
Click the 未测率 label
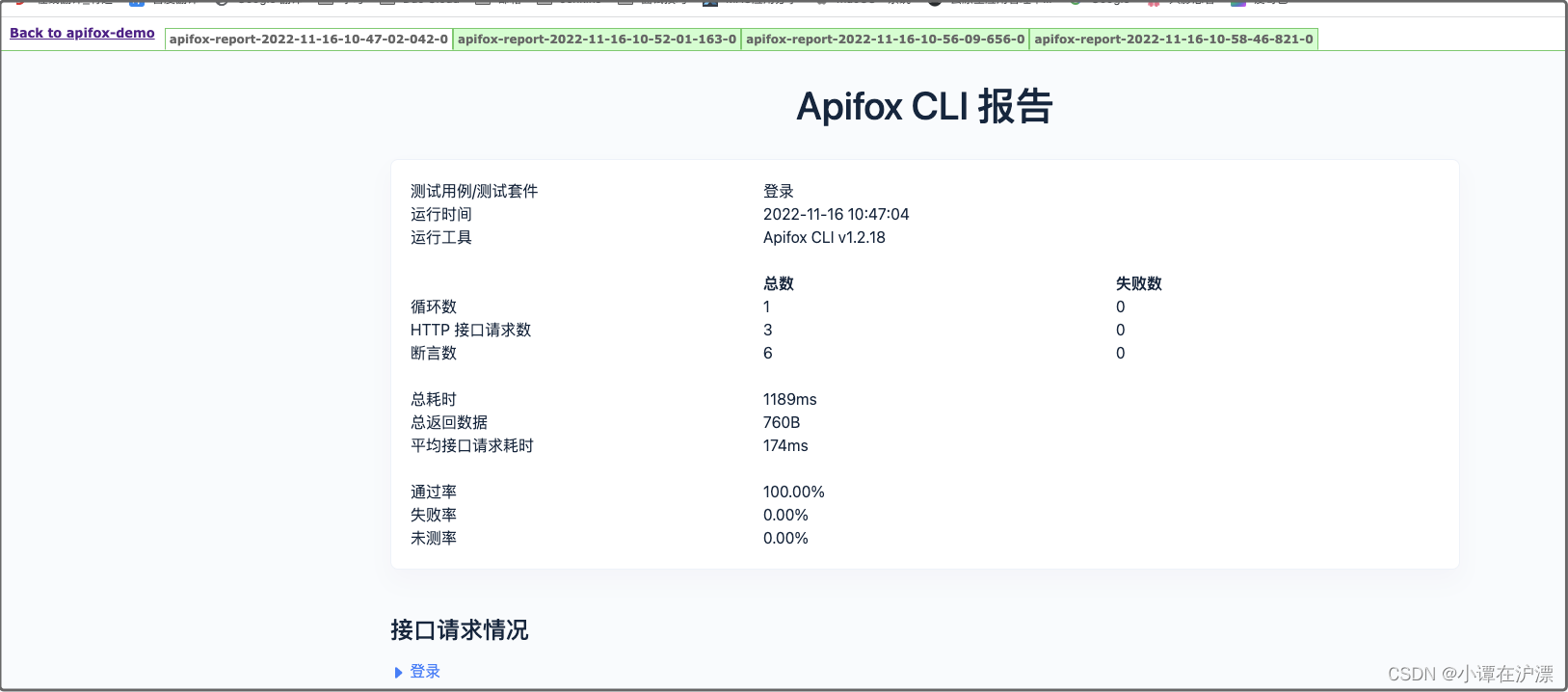click(x=434, y=538)
